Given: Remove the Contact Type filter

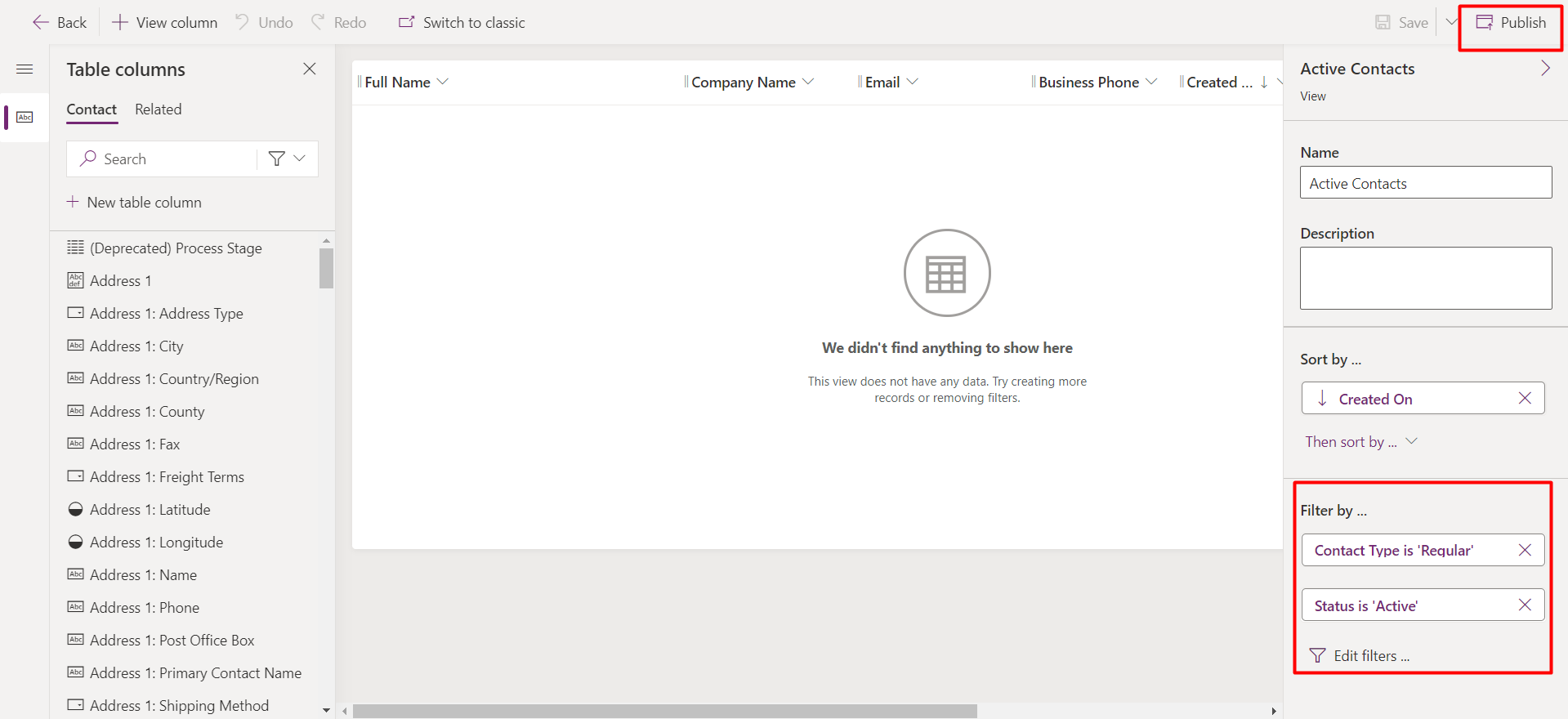Looking at the screenshot, I should tap(1524, 550).
